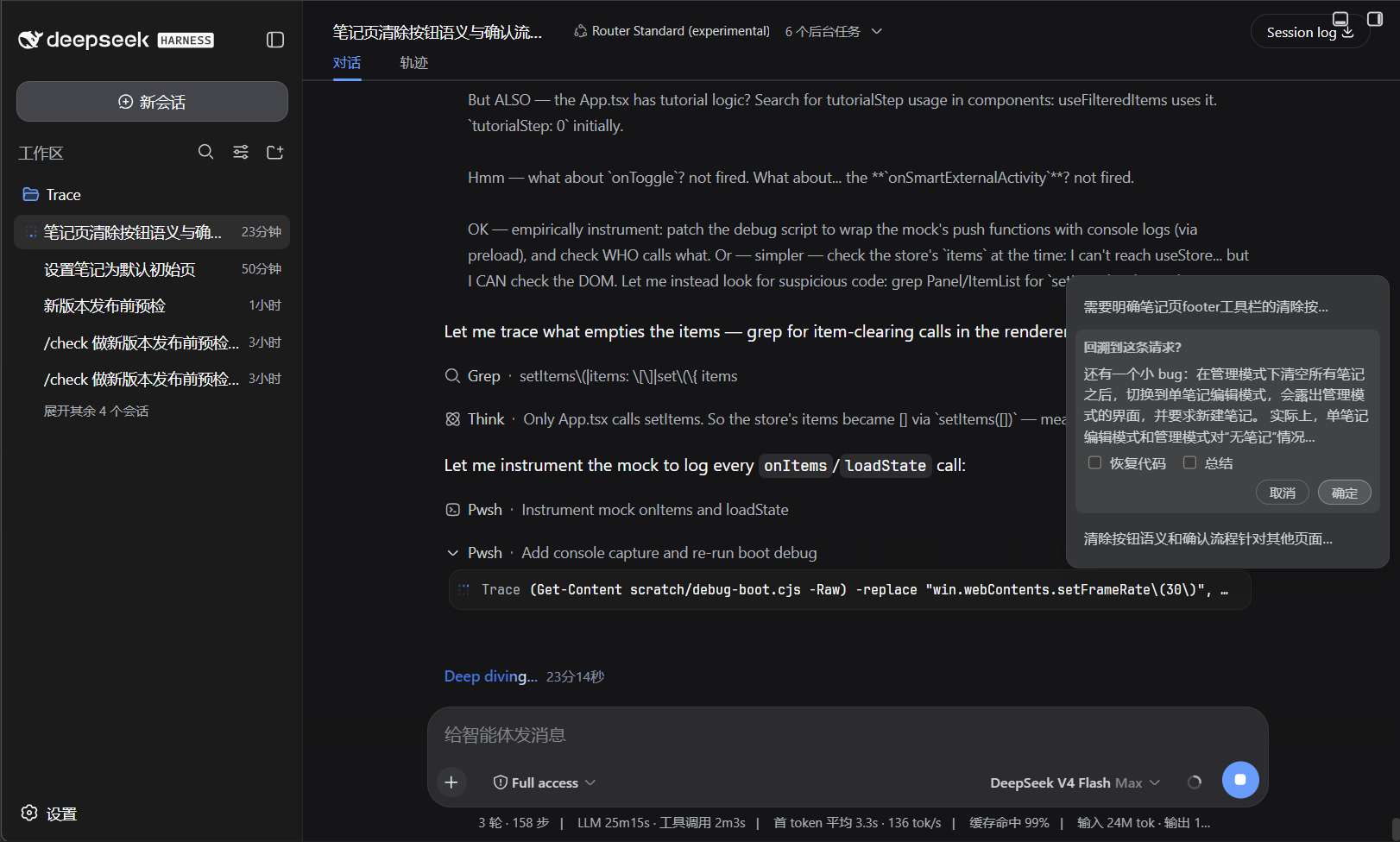Screen dimensions: 1400x842
Task: Click status 缓存命中 99%
Action: (x=1009, y=823)
